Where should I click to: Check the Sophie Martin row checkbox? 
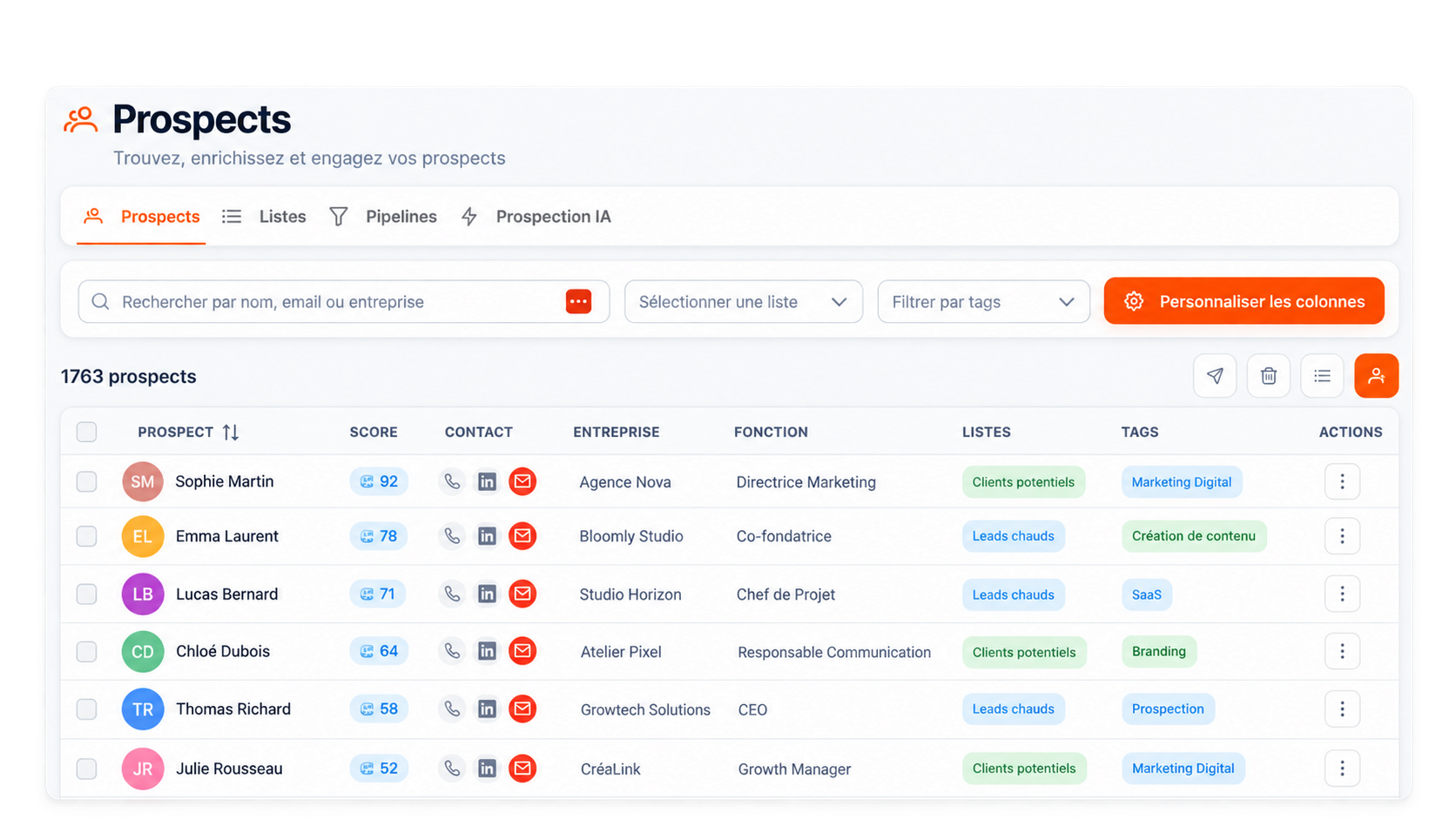86,481
